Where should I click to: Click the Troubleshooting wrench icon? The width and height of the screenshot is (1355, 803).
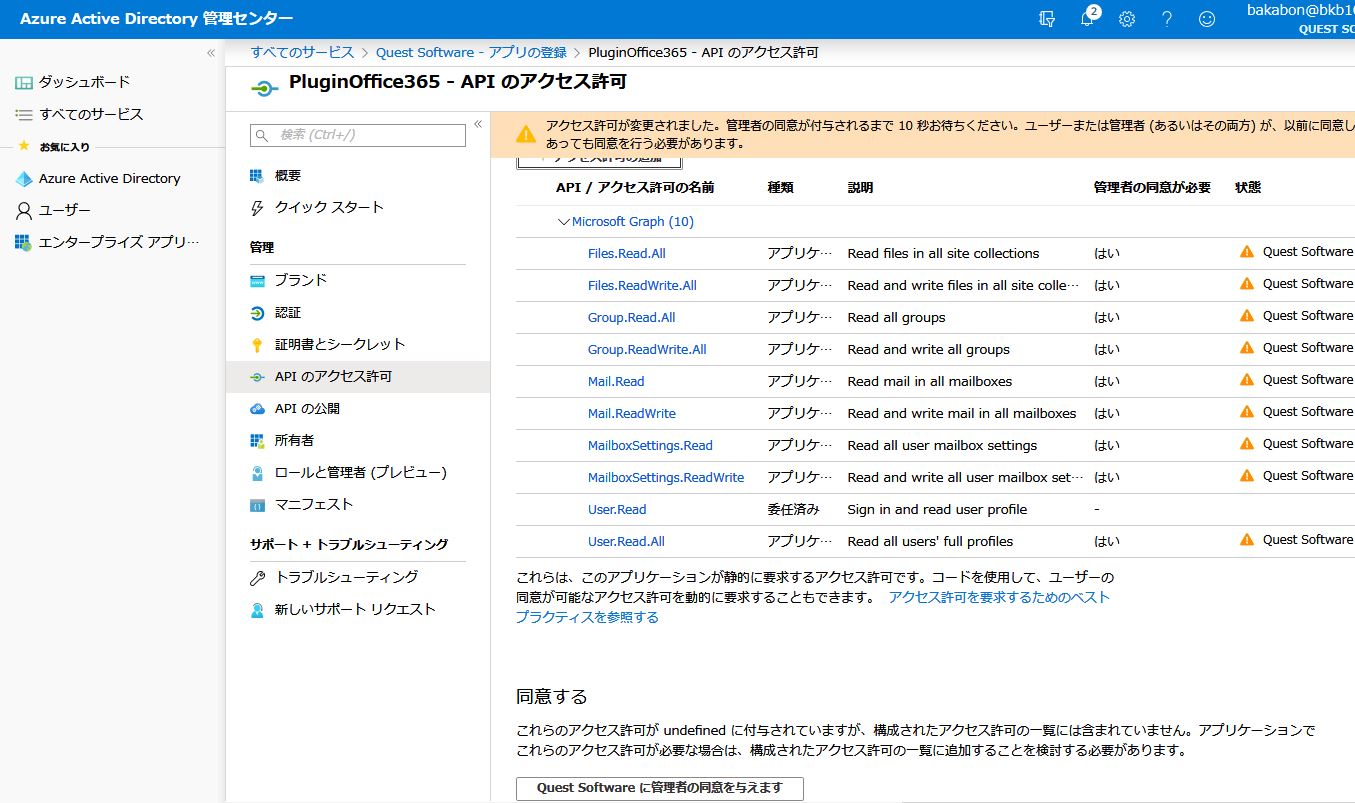[x=257, y=578]
